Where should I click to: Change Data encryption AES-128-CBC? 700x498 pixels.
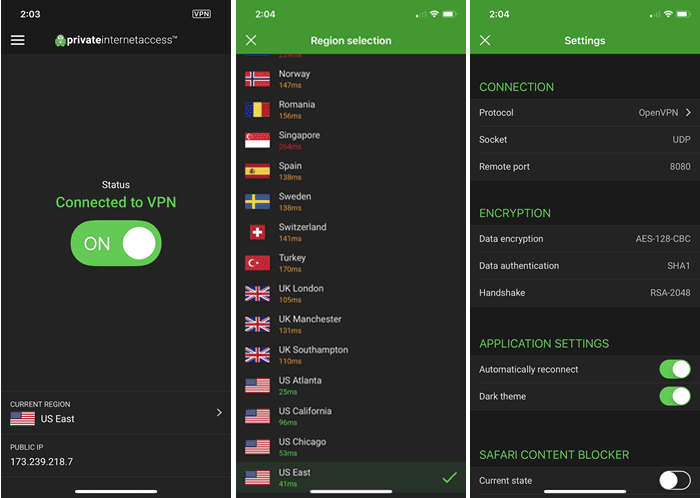pos(585,239)
